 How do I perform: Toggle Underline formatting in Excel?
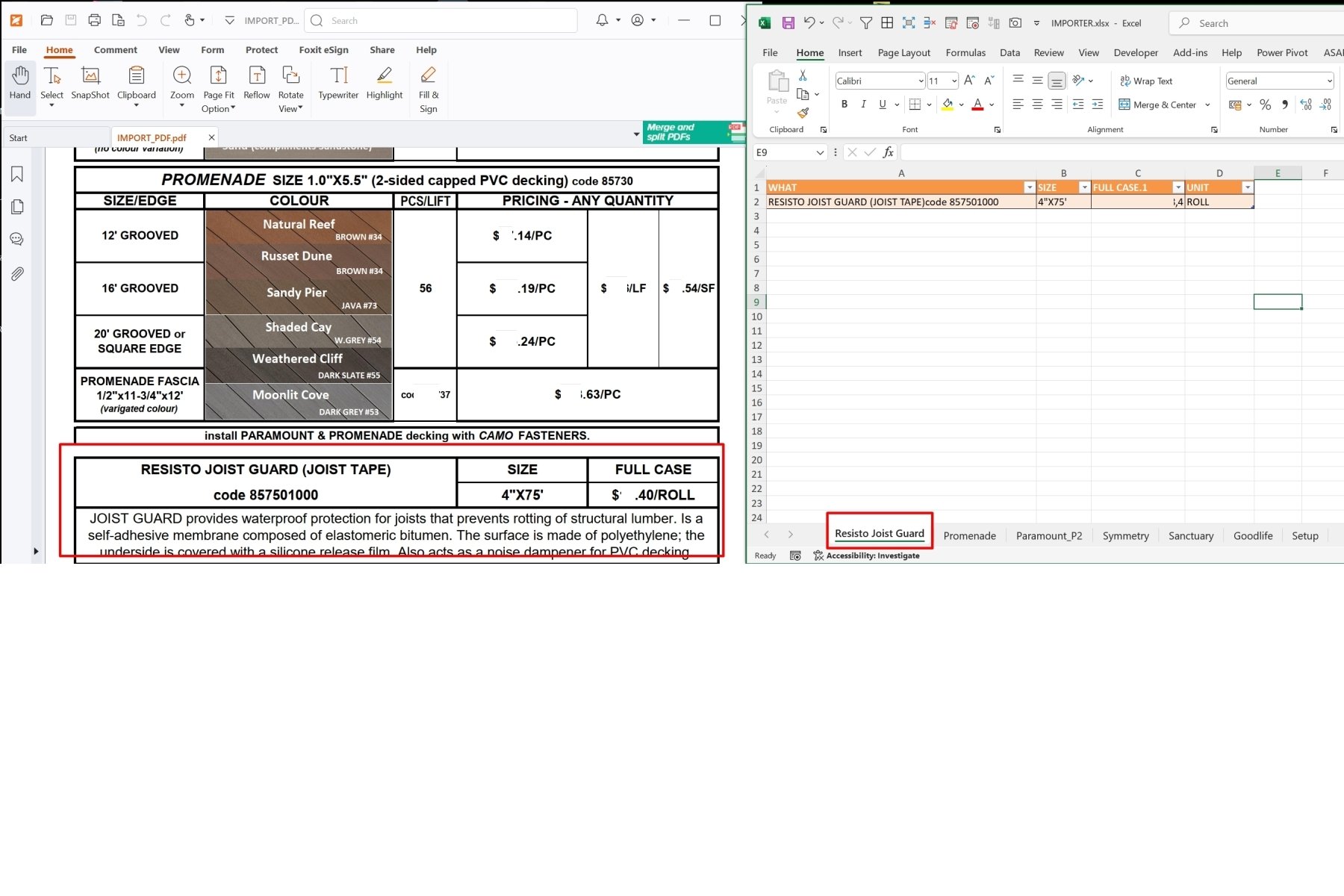point(883,105)
